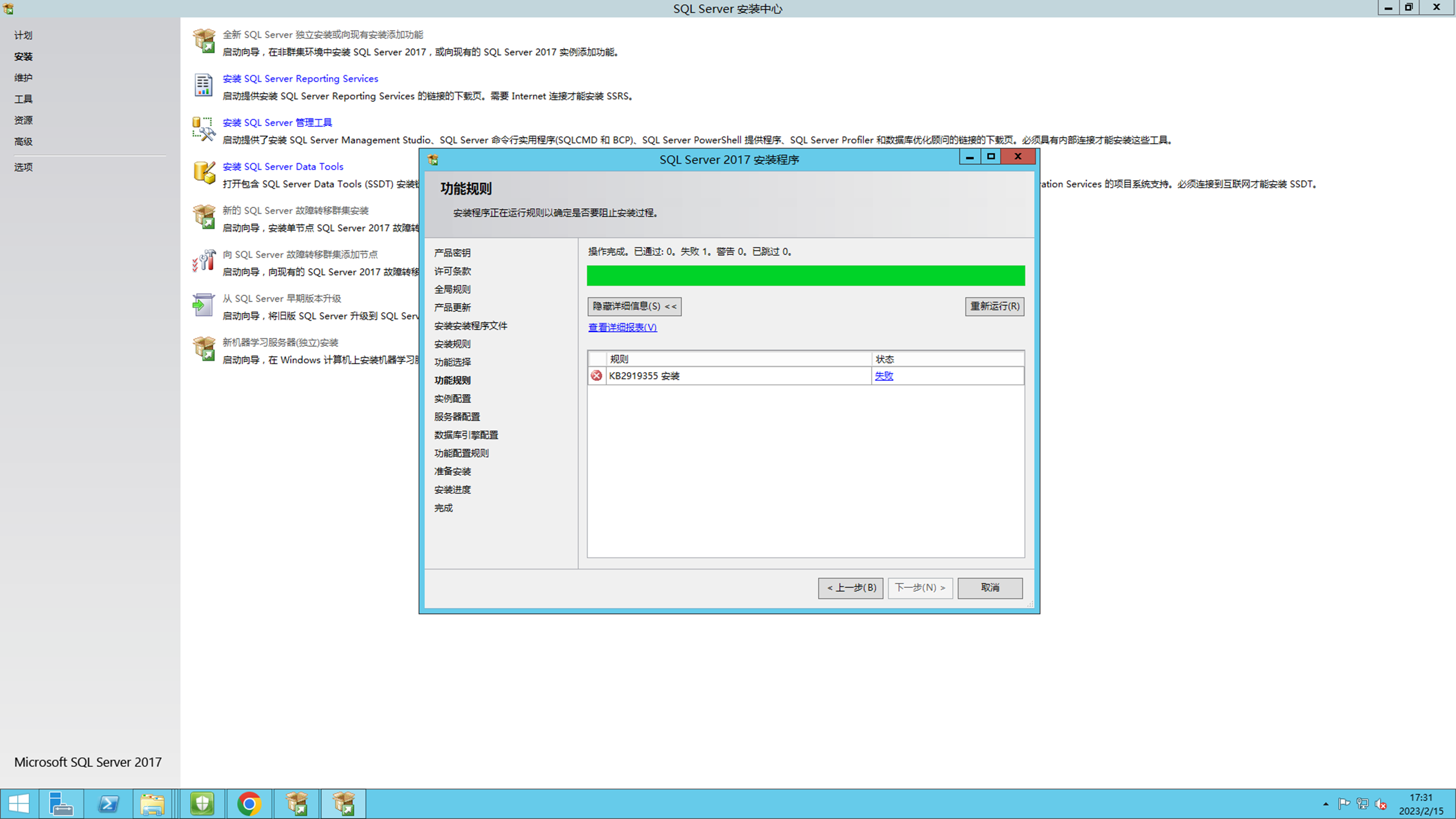Open PowerShell from the taskbar
The height and width of the screenshot is (819, 1456).
(x=108, y=804)
